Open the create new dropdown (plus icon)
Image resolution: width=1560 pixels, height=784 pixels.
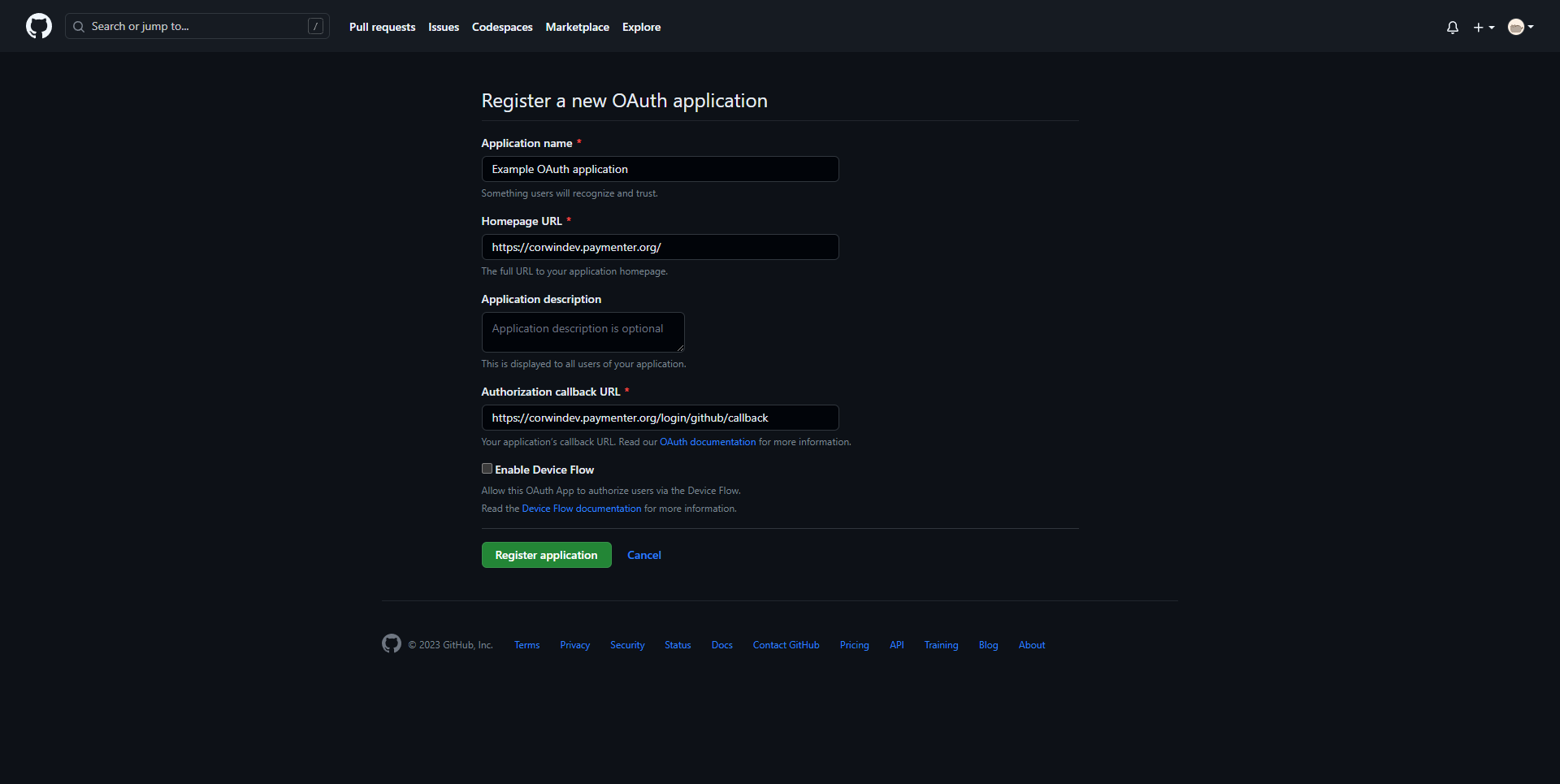click(1477, 27)
